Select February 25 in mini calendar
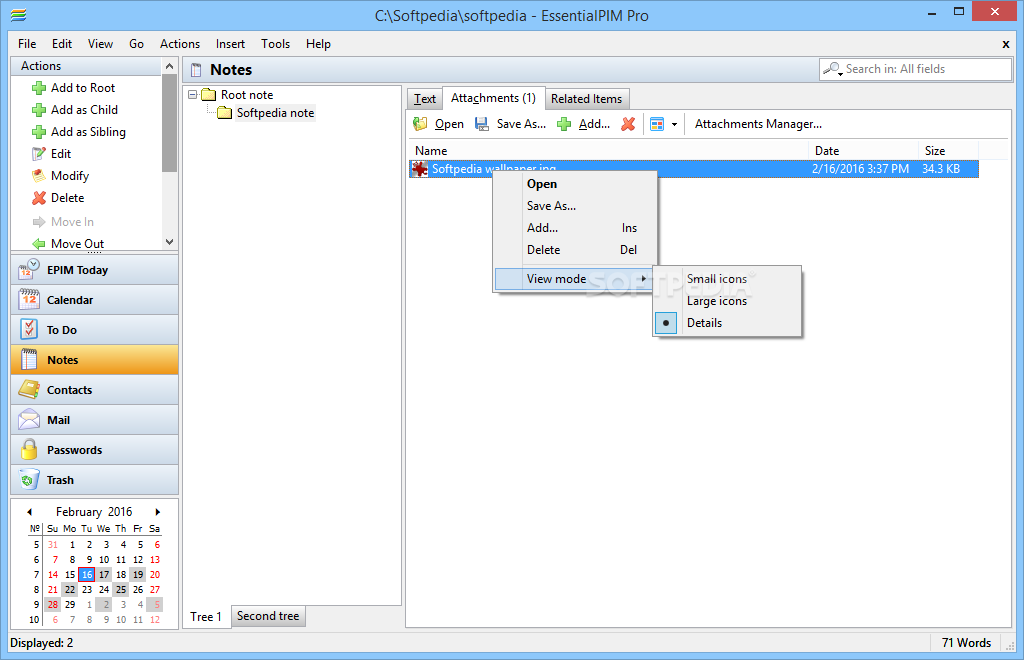This screenshot has height=660, width=1024. click(x=121, y=589)
